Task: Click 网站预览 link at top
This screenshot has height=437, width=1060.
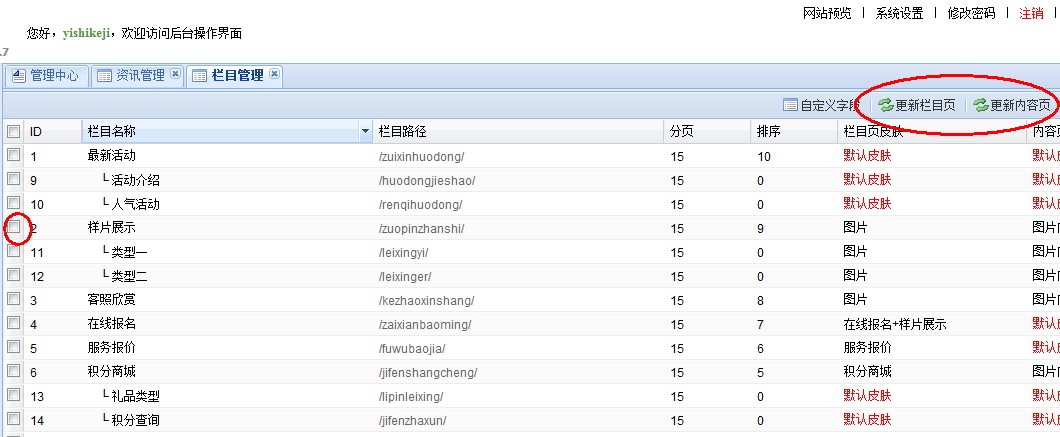Action: [827, 13]
